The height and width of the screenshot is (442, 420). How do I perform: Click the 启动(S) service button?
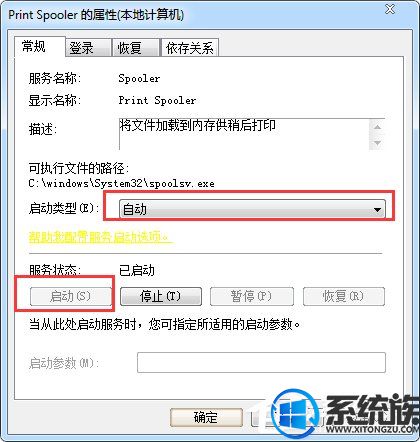[x=70, y=296]
